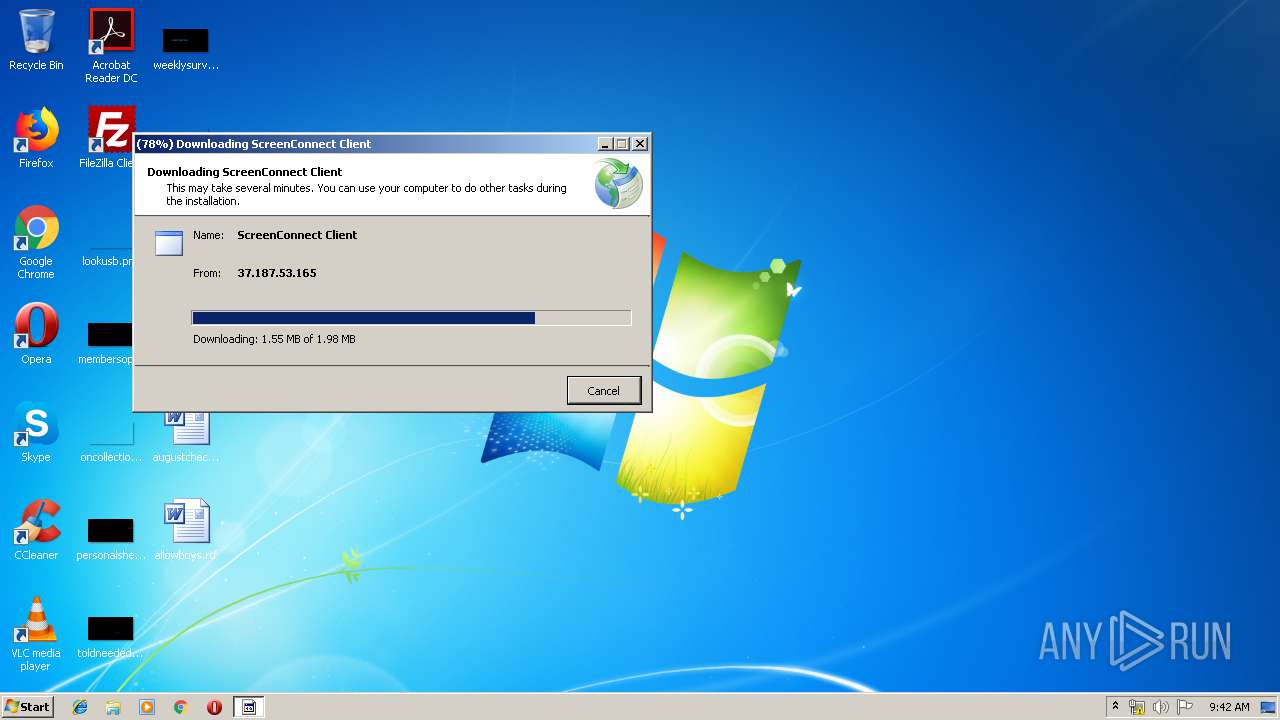The image size is (1280, 720).
Task: Click the ScreenConnect Client name text
Action: pos(297,235)
